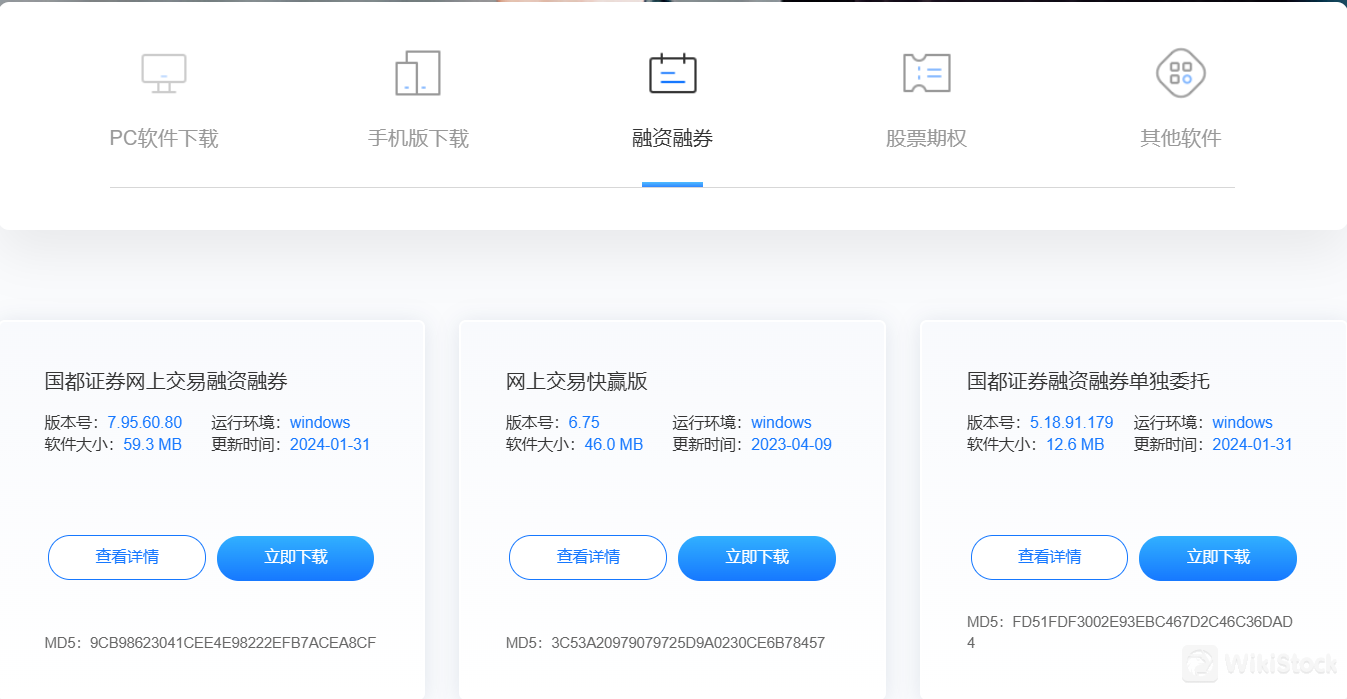Screen dimensions: 1347x699
Task: Open the 股票期权 tab
Action: (x=926, y=138)
